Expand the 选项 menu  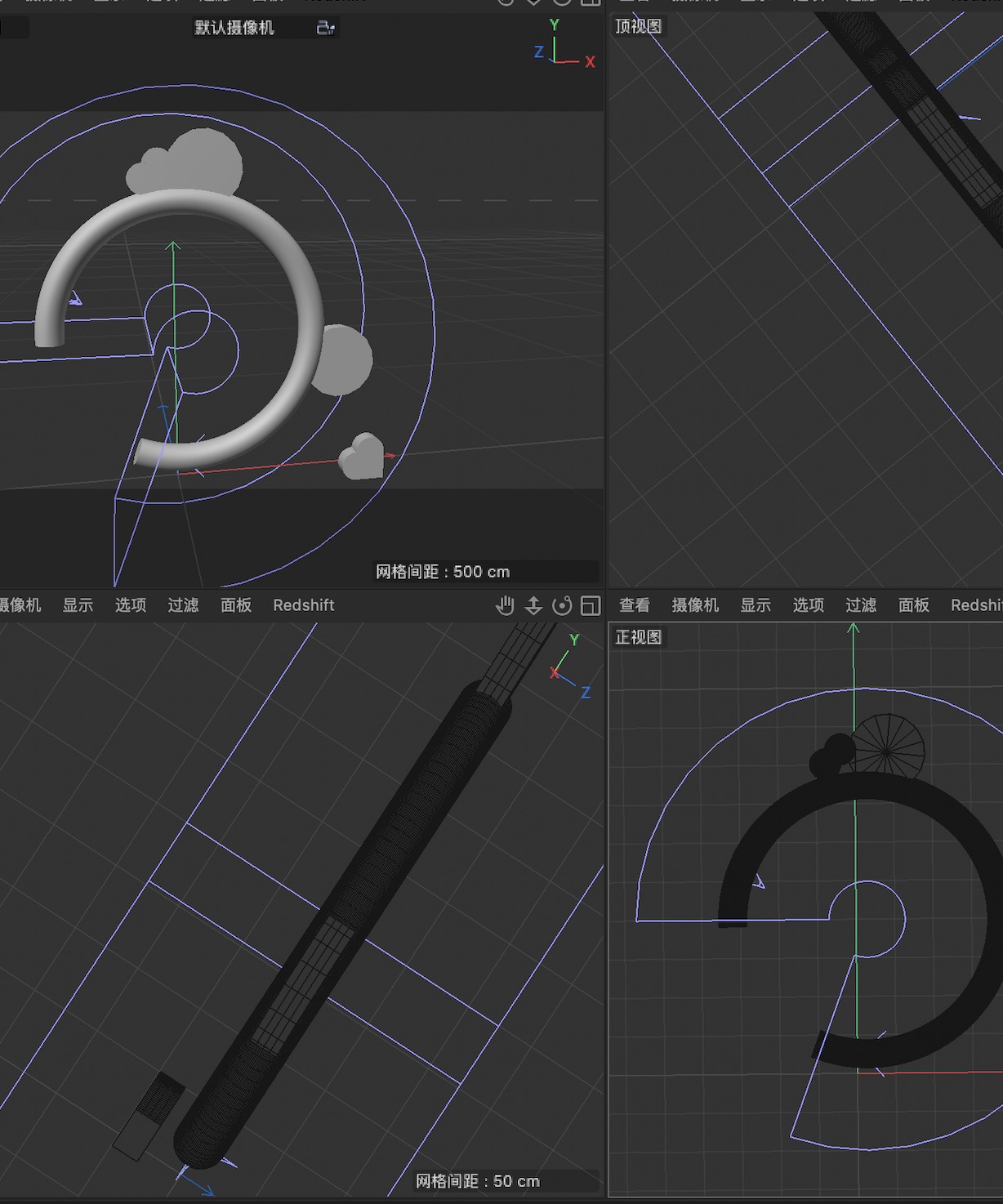[x=808, y=605]
